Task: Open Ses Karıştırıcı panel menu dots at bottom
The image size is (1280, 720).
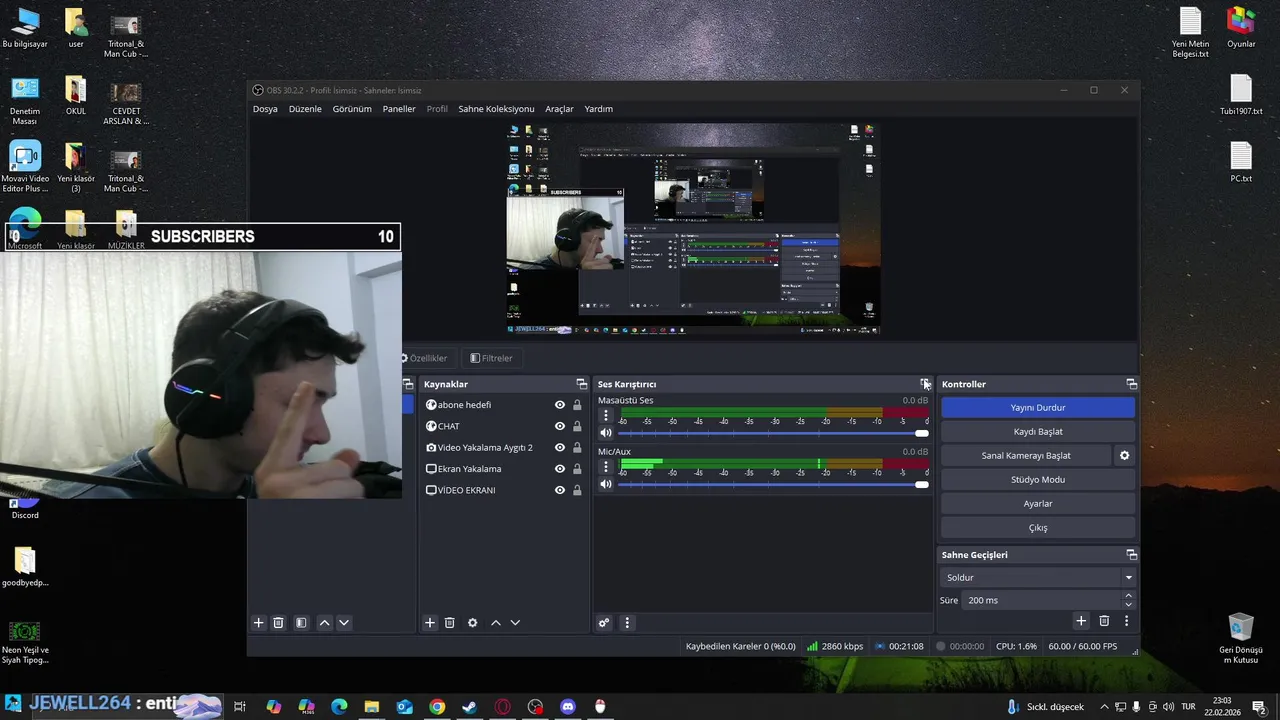Action: point(627,623)
